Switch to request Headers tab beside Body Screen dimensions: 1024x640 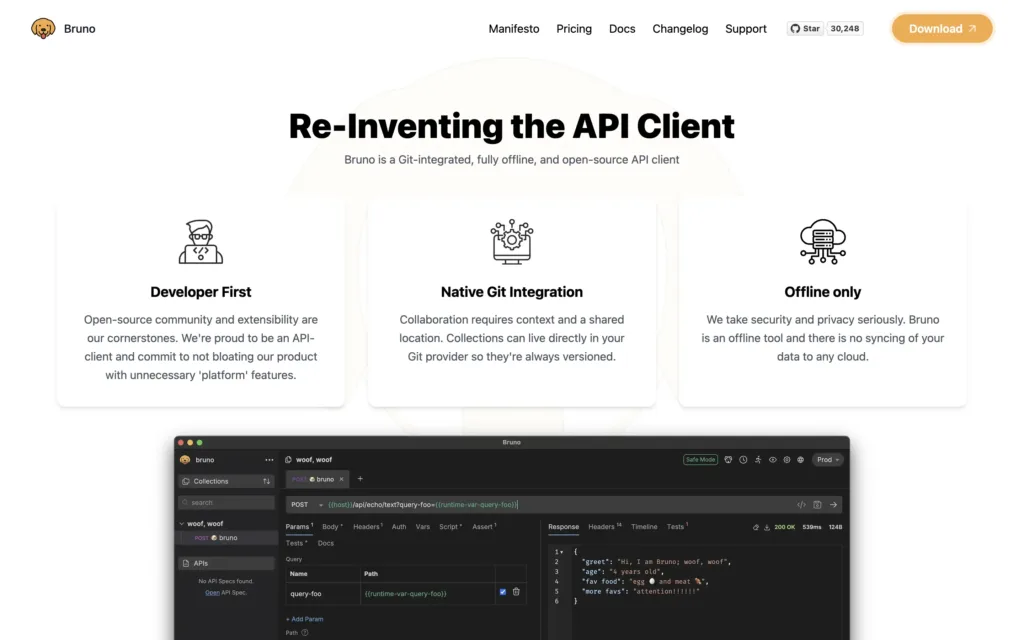368,527
